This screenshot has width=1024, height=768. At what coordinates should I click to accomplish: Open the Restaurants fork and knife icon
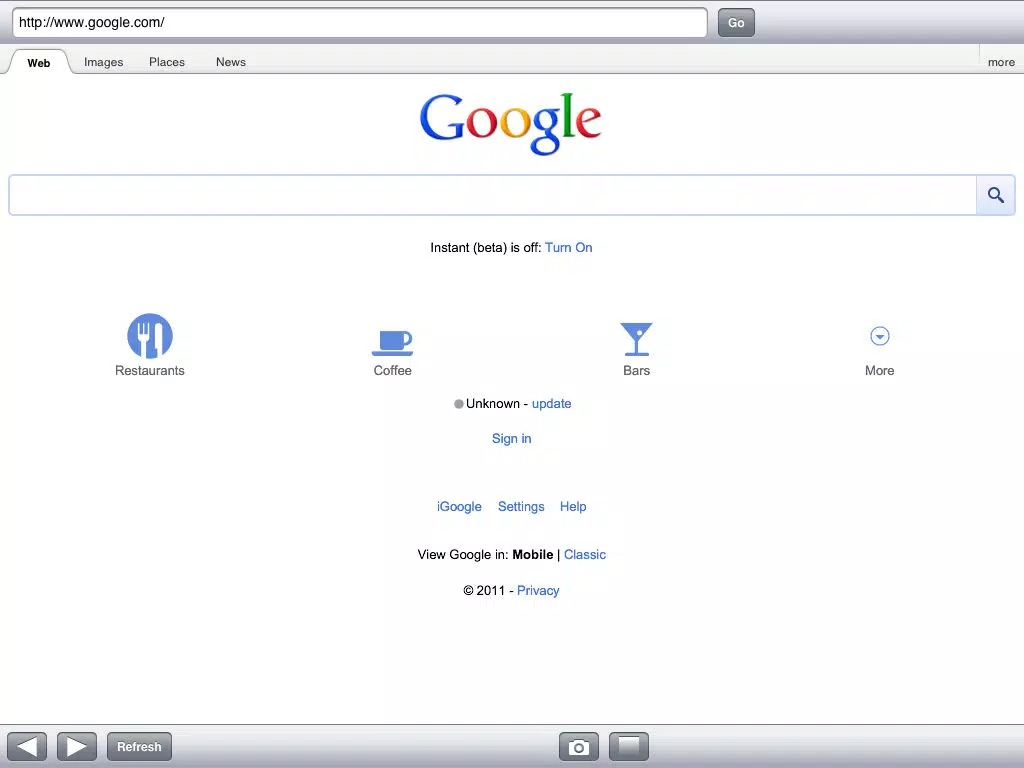coord(150,336)
